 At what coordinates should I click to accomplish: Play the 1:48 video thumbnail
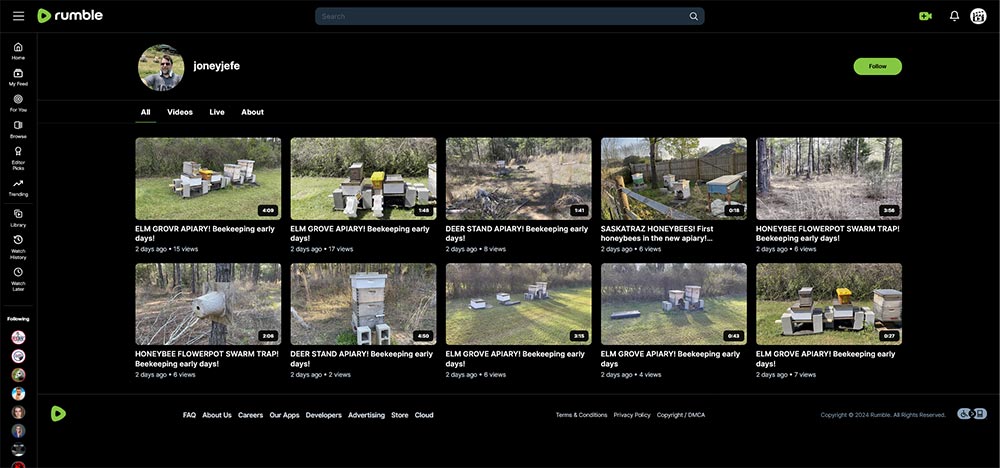pos(364,179)
